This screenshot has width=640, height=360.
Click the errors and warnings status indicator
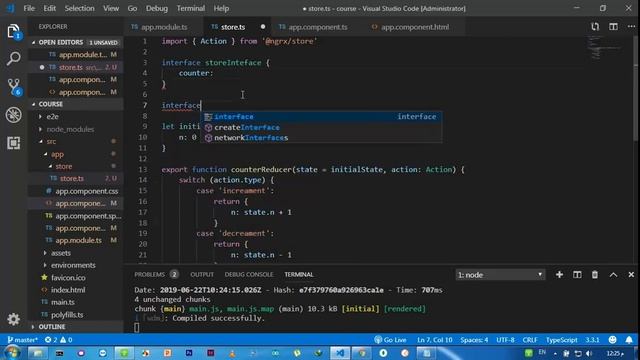58,340
